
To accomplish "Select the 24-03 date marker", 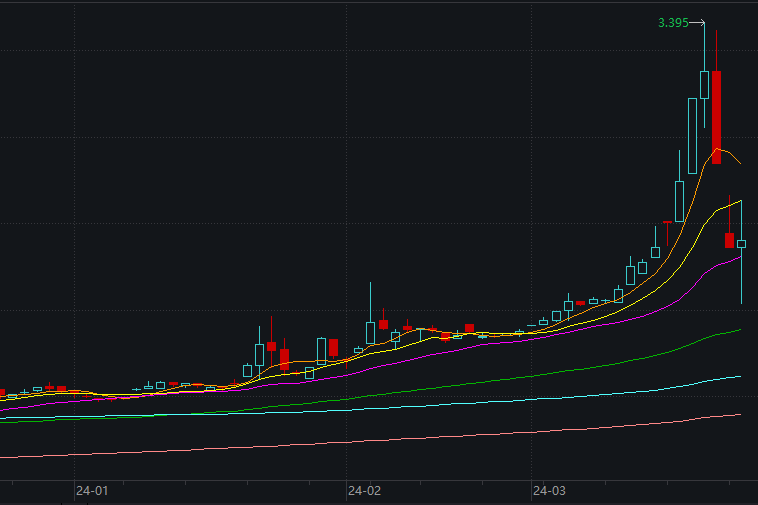I will pyautogui.click(x=549, y=491).
